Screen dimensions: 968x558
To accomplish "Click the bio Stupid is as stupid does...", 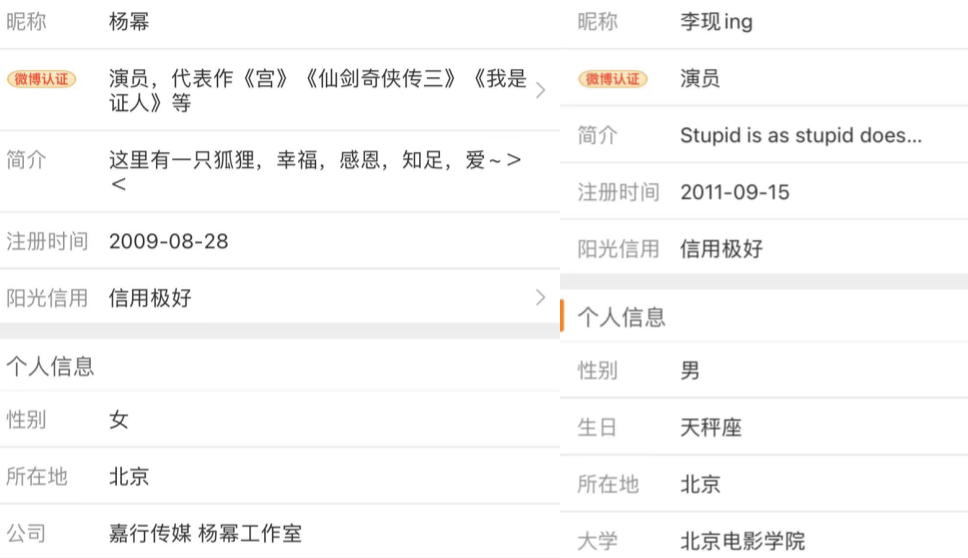I will point(801,135).
